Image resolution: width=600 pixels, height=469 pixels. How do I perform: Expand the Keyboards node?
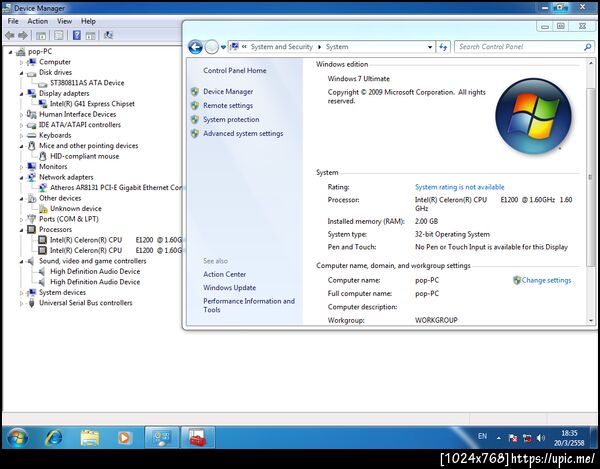click(x=21, y=135)
